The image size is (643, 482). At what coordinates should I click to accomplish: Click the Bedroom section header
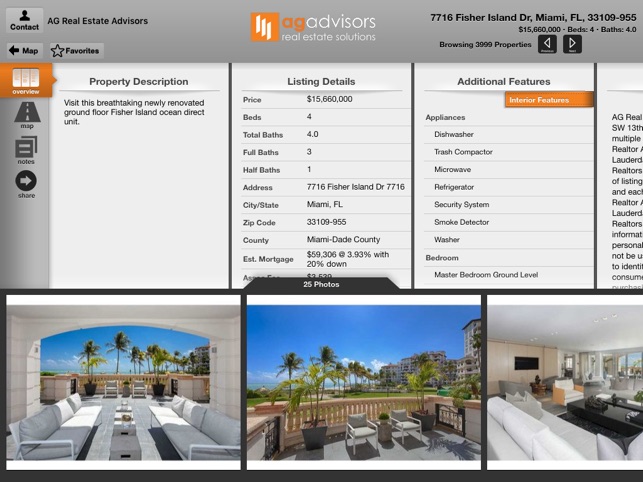pos(442,258)
